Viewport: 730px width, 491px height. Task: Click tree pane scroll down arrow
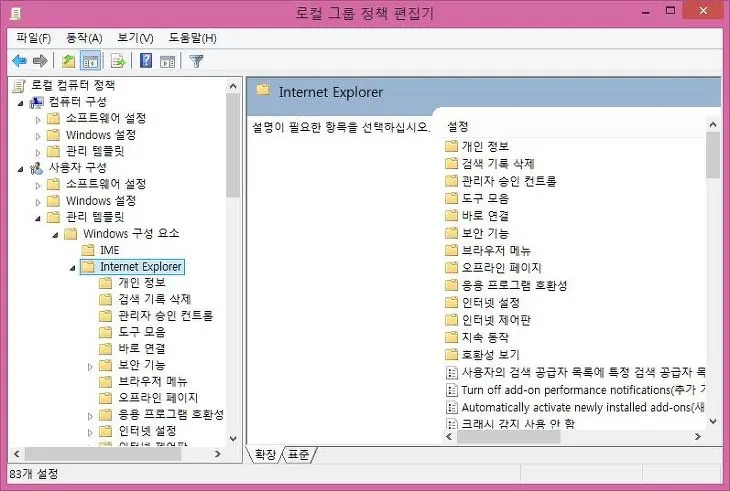click(233, 438)
